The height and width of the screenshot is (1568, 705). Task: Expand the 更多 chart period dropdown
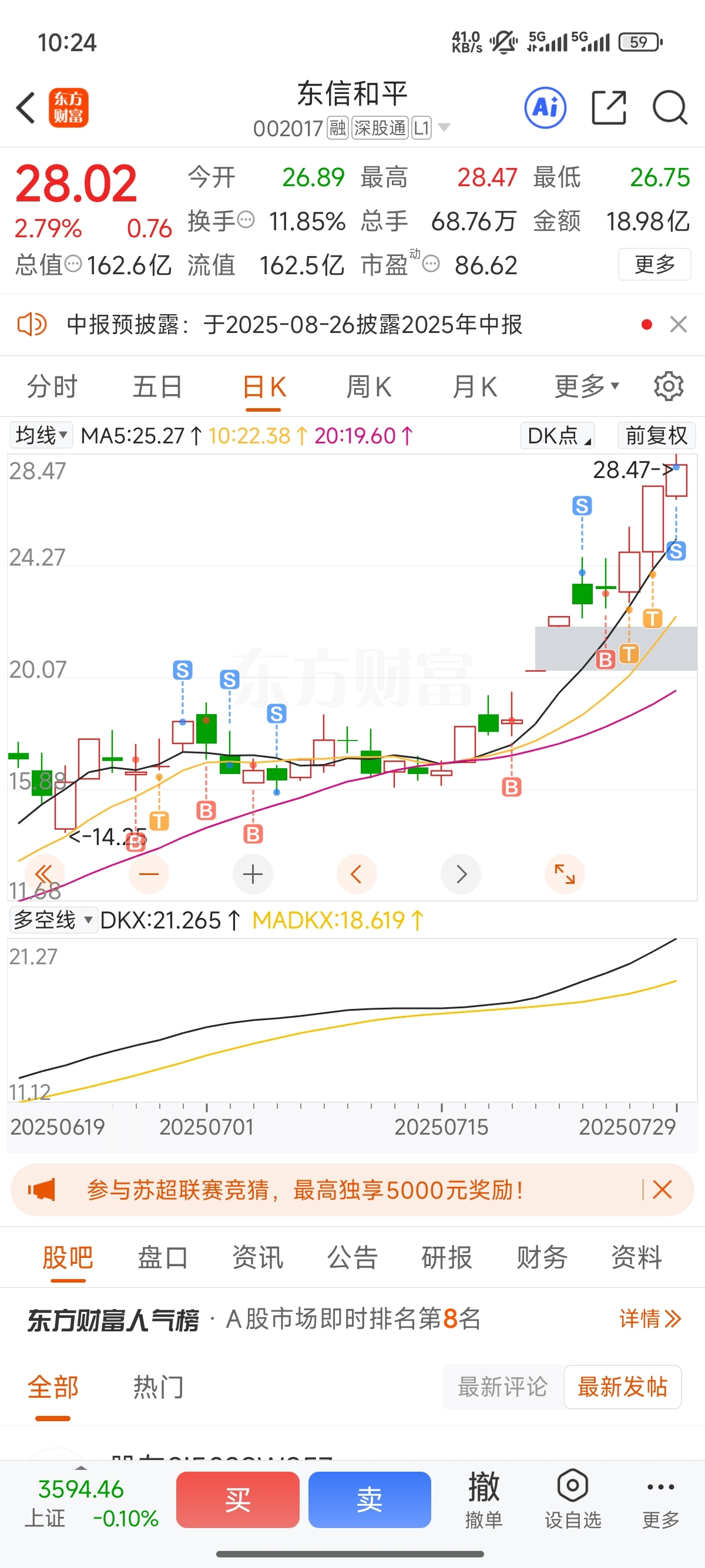click(x=587, y=386)
